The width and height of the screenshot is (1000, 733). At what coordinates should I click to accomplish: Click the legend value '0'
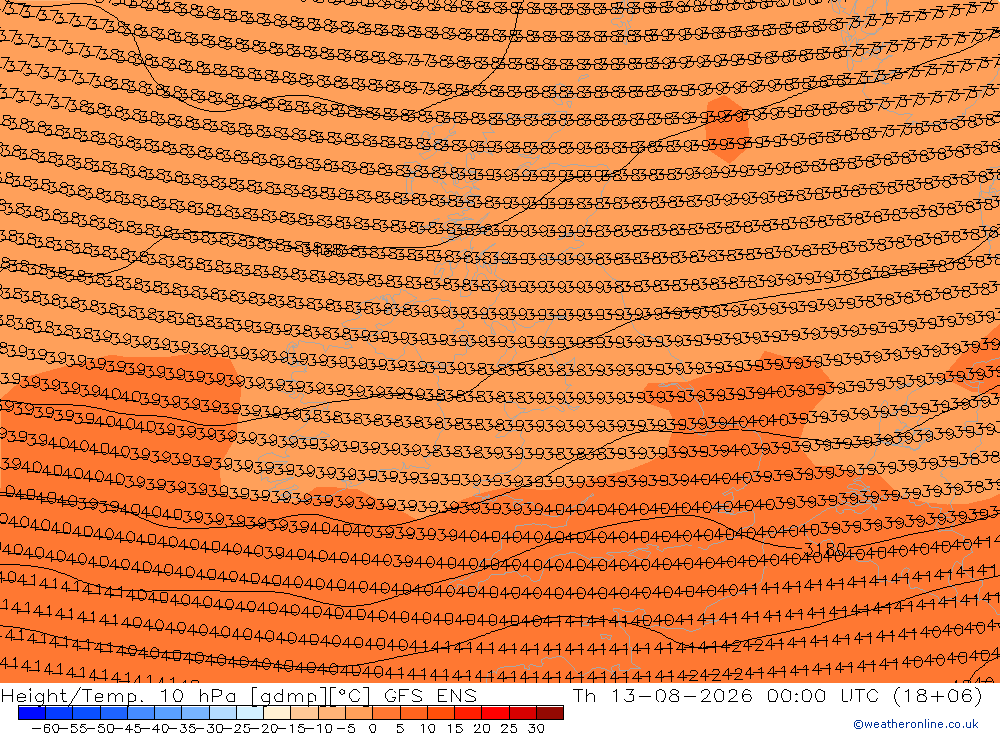(x=372, y=728)
